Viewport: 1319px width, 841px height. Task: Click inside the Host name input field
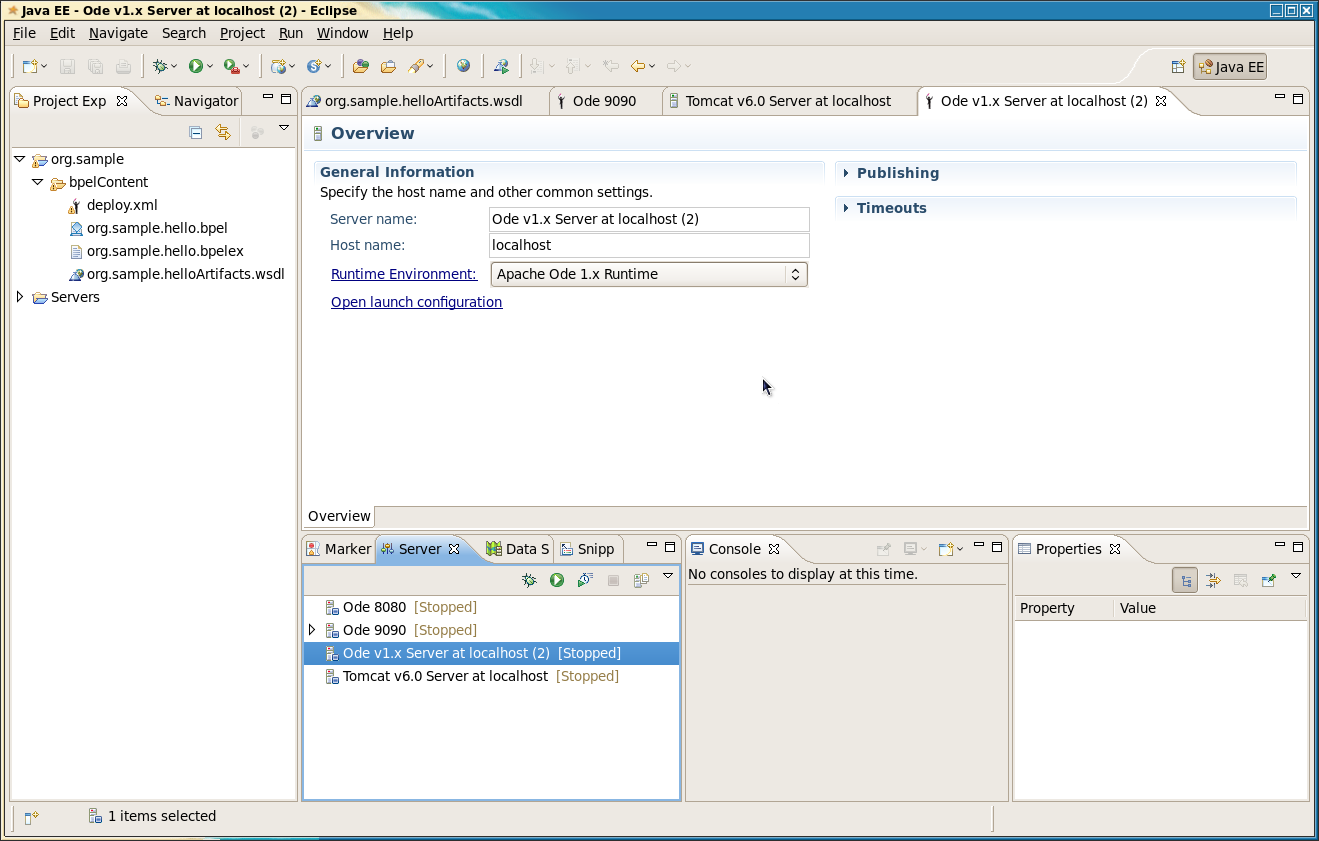648,245
